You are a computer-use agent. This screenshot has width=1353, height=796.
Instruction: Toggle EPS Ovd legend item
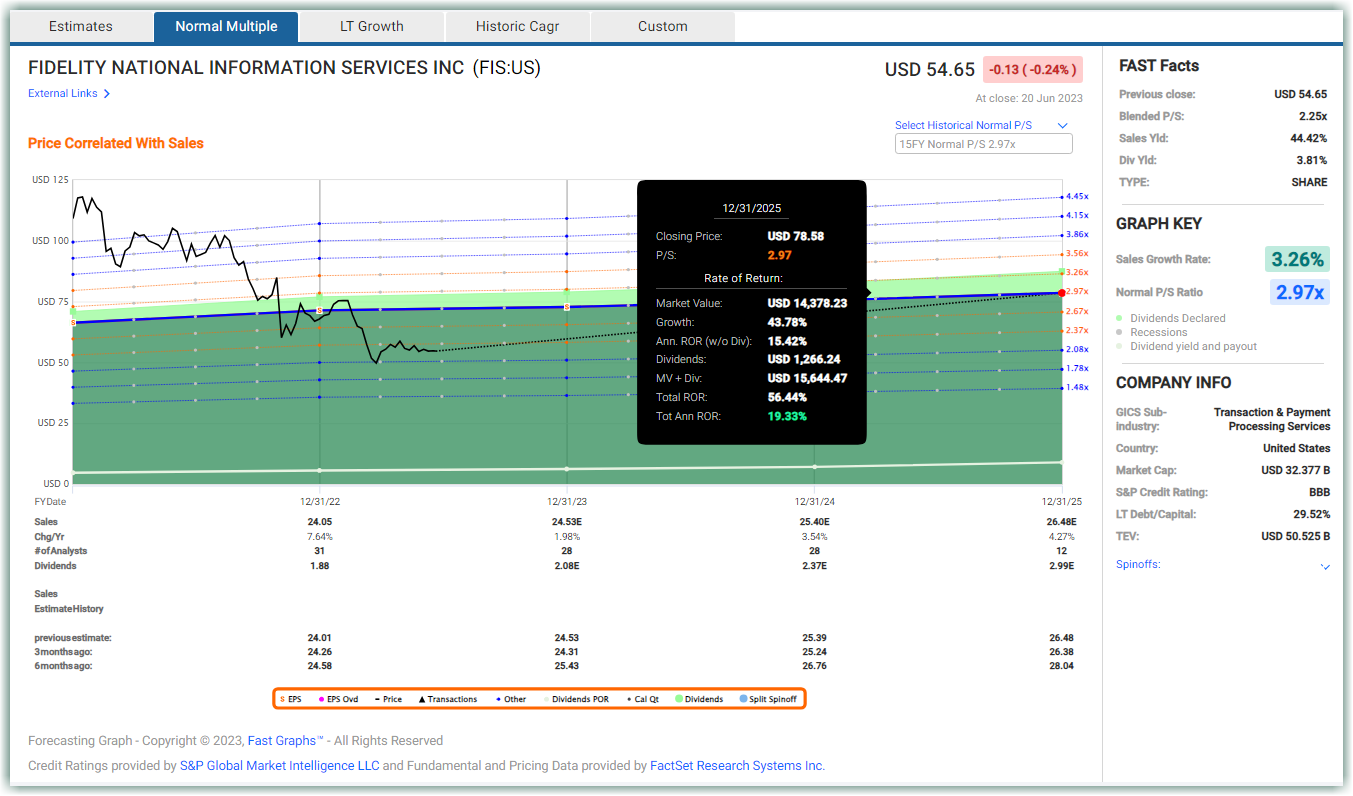pyautogui.click(x=338, y=699)
